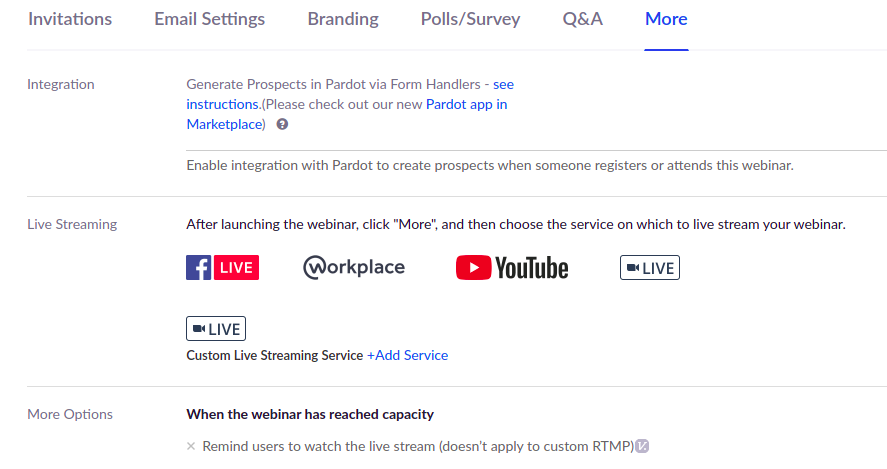Click the Remind users to watch live stream text
The image size is (887, 469).
click(418, 446)
